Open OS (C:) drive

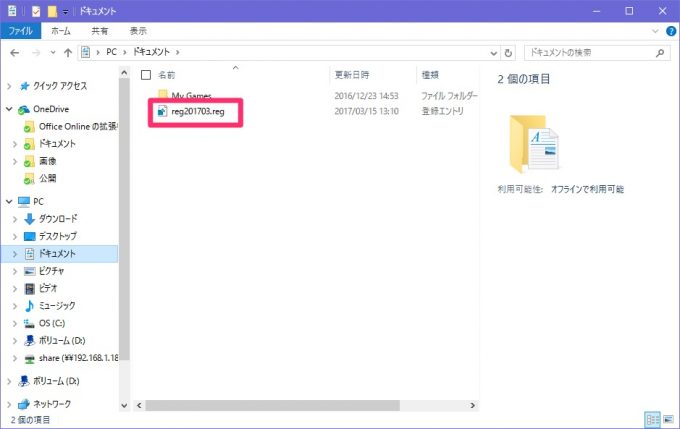pyautogui.click(x=52, y=323)
